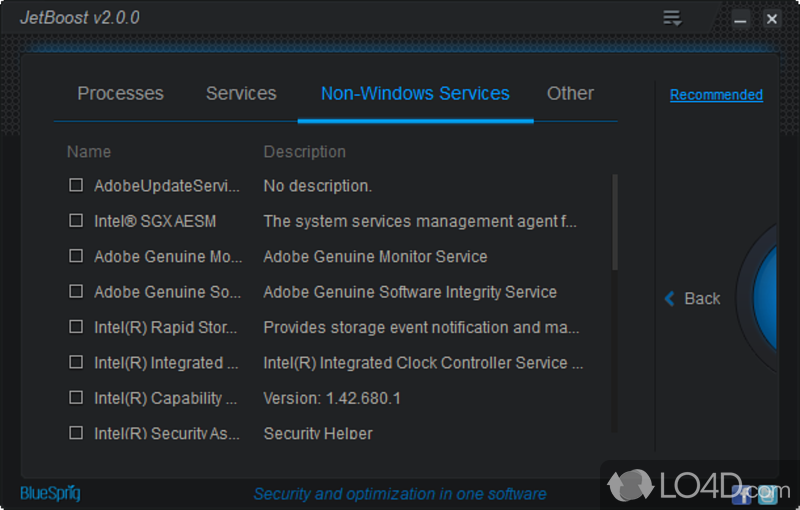The image size is (800, 510).
Task: Enable the Intel SGX AESM checkbox
Action: [76, 220]
